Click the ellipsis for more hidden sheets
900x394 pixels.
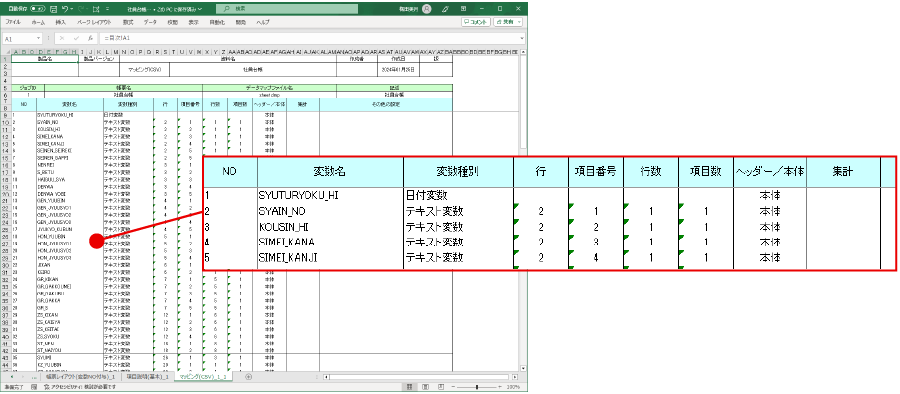pyautogui.click(x=34, y=377)
